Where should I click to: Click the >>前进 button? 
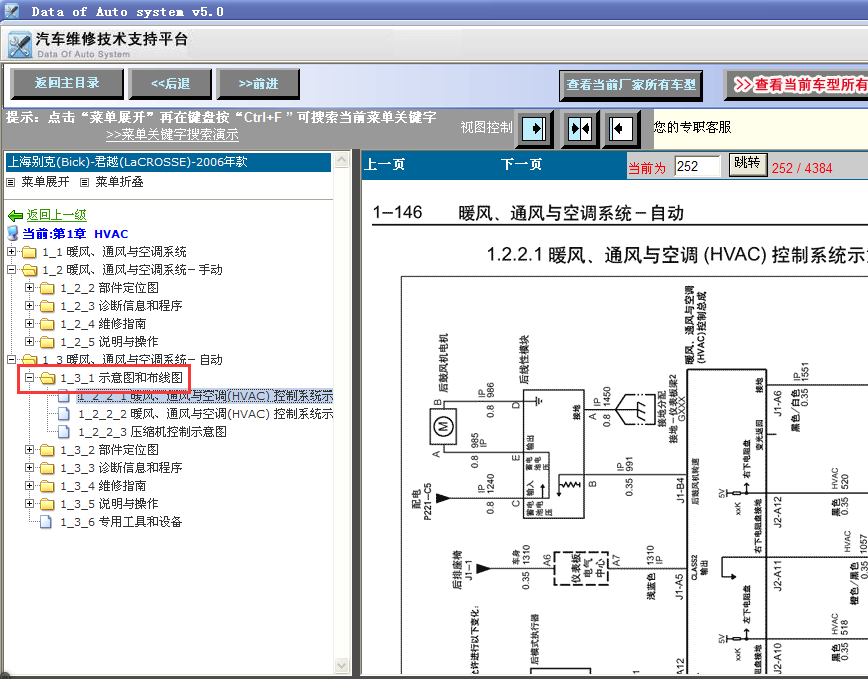click(258, 84)
